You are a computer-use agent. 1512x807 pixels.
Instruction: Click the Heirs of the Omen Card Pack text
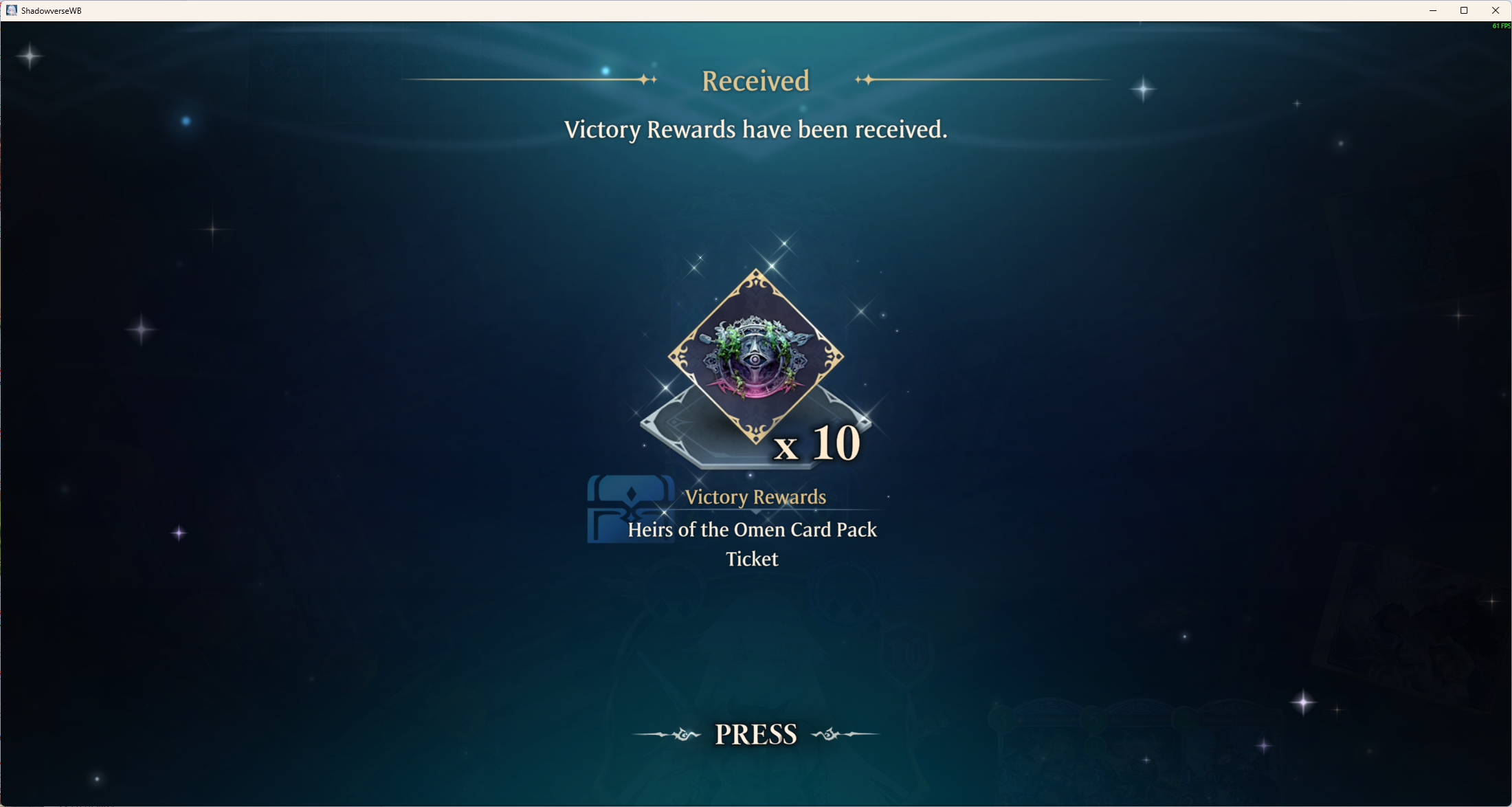coord(752,529)
